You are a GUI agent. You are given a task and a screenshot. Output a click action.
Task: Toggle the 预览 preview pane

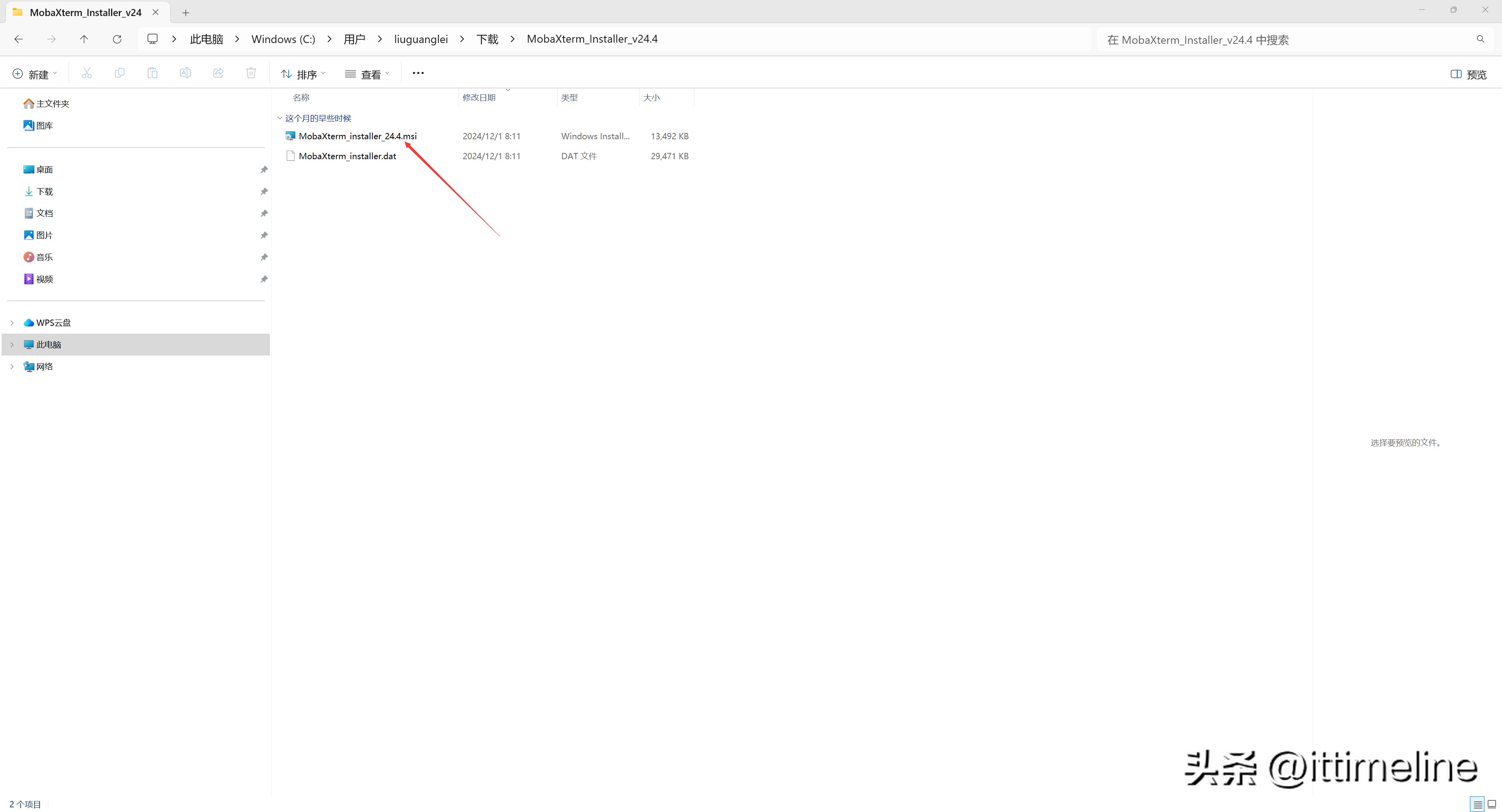[1468, 74]
